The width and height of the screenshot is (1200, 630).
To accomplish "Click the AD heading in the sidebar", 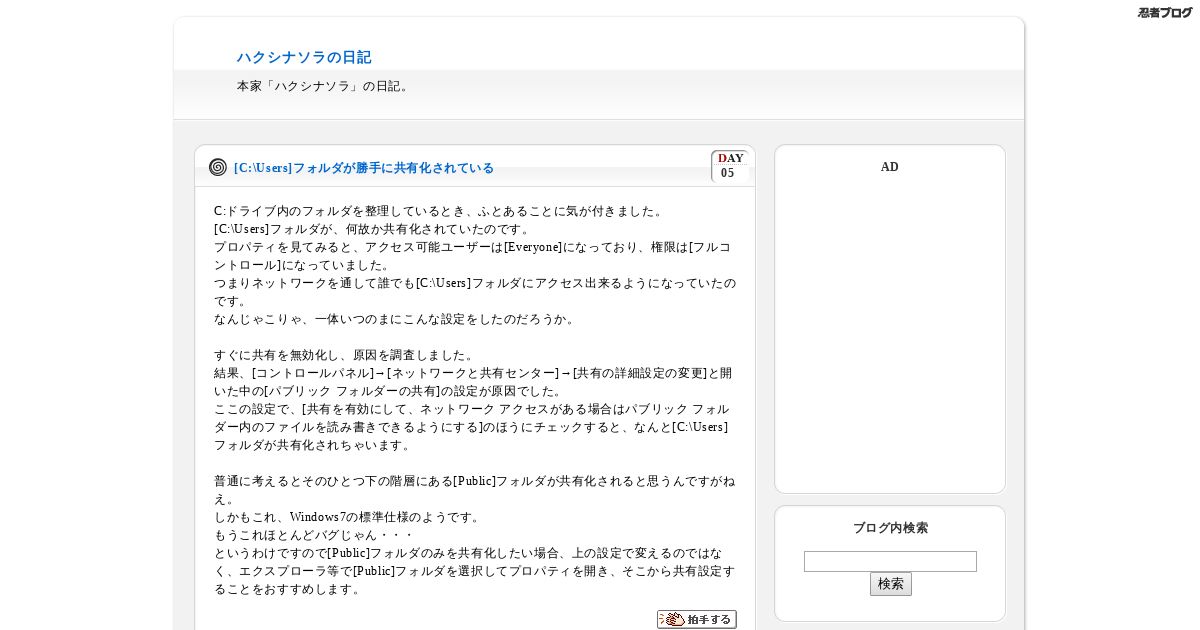I will [x=890, y=167].
